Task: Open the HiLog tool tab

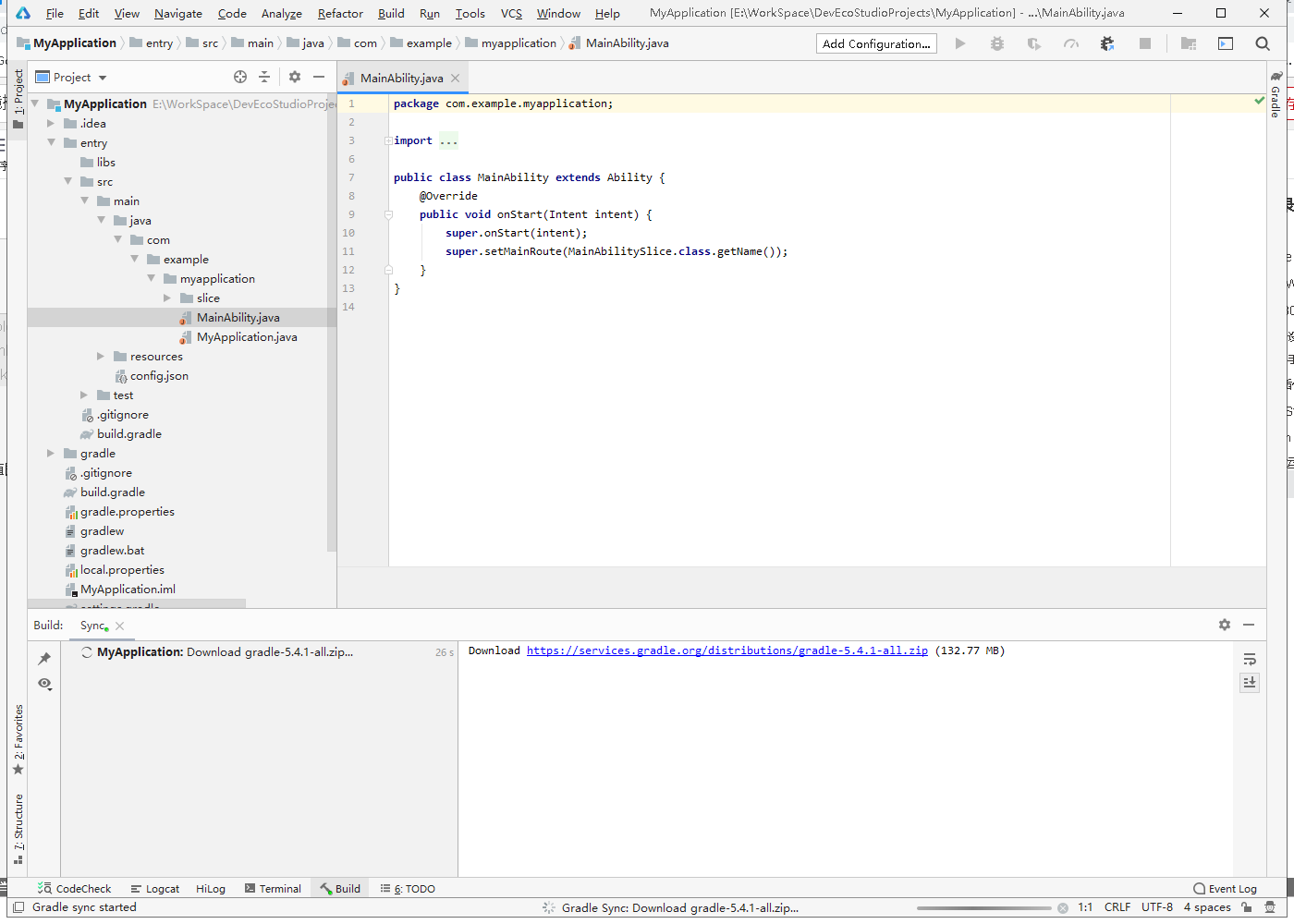Action: coord(211,888)
